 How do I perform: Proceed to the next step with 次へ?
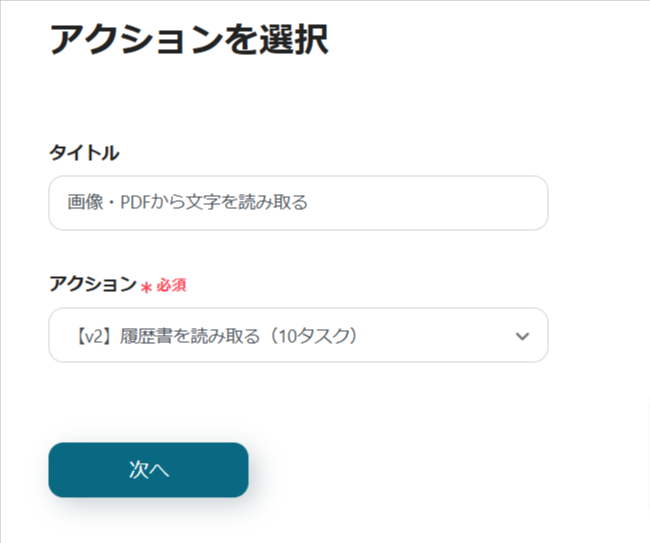click(x=148, y=470)
